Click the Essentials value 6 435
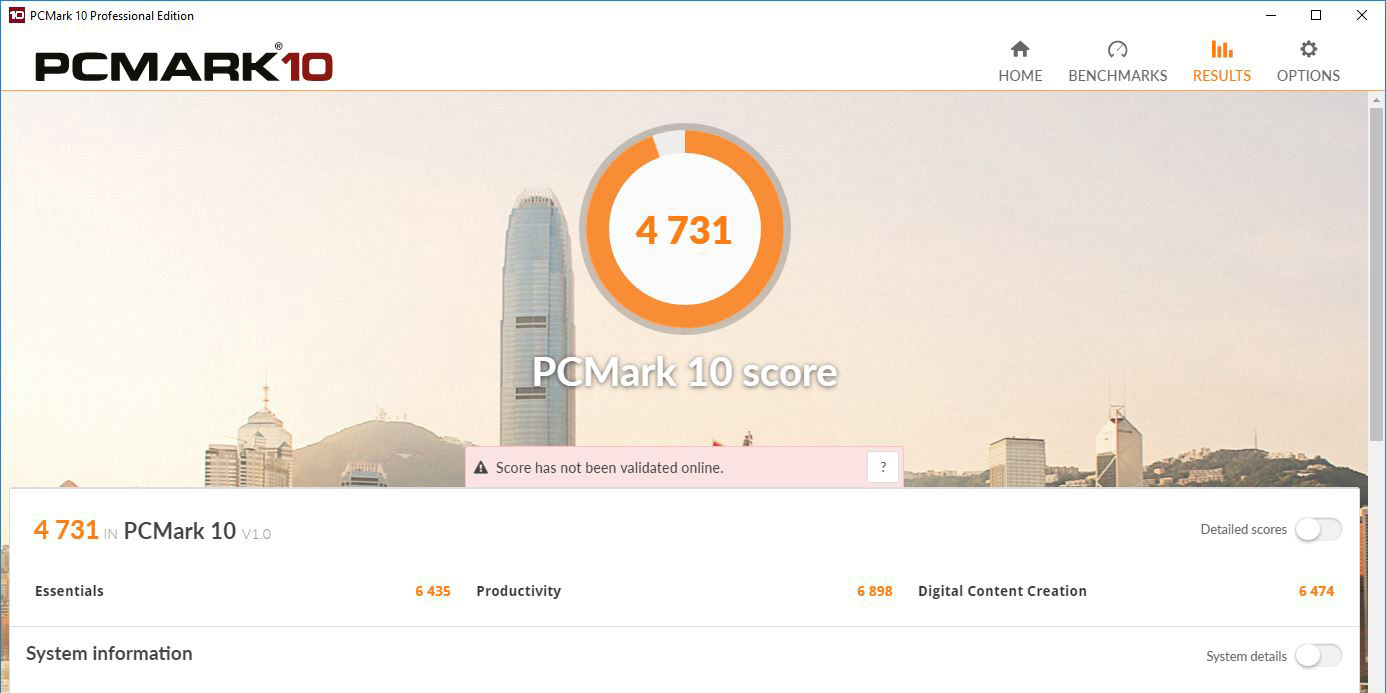Image resolution: width=1386 pixels, height=693 pixels. (x=433, y=591)
